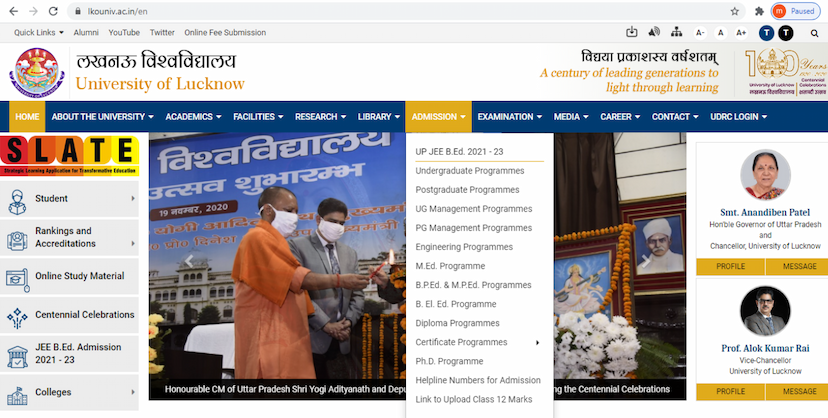Expand the Certificate Programmes submenu
The height and width of the screenshot is (418, 828).
pyautogui.click(x=477, y=342)
